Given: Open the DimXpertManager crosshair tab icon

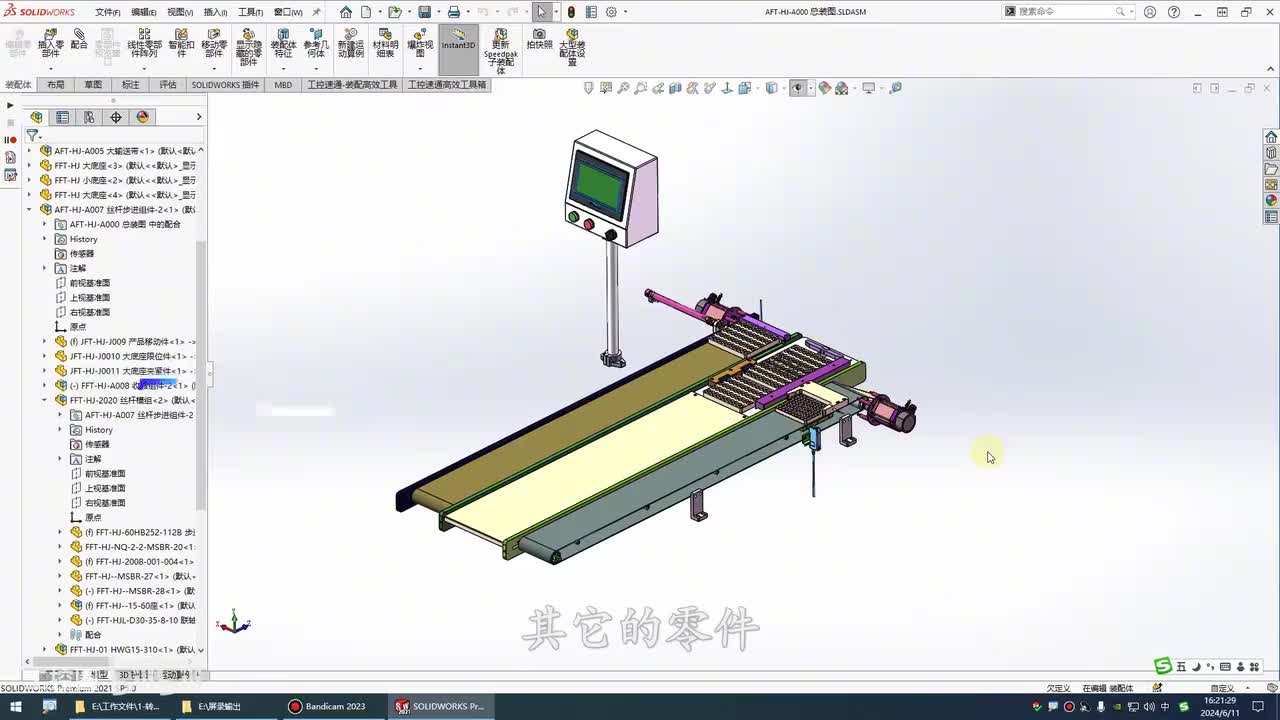Looking at the screenshot, I should (116, 117).
